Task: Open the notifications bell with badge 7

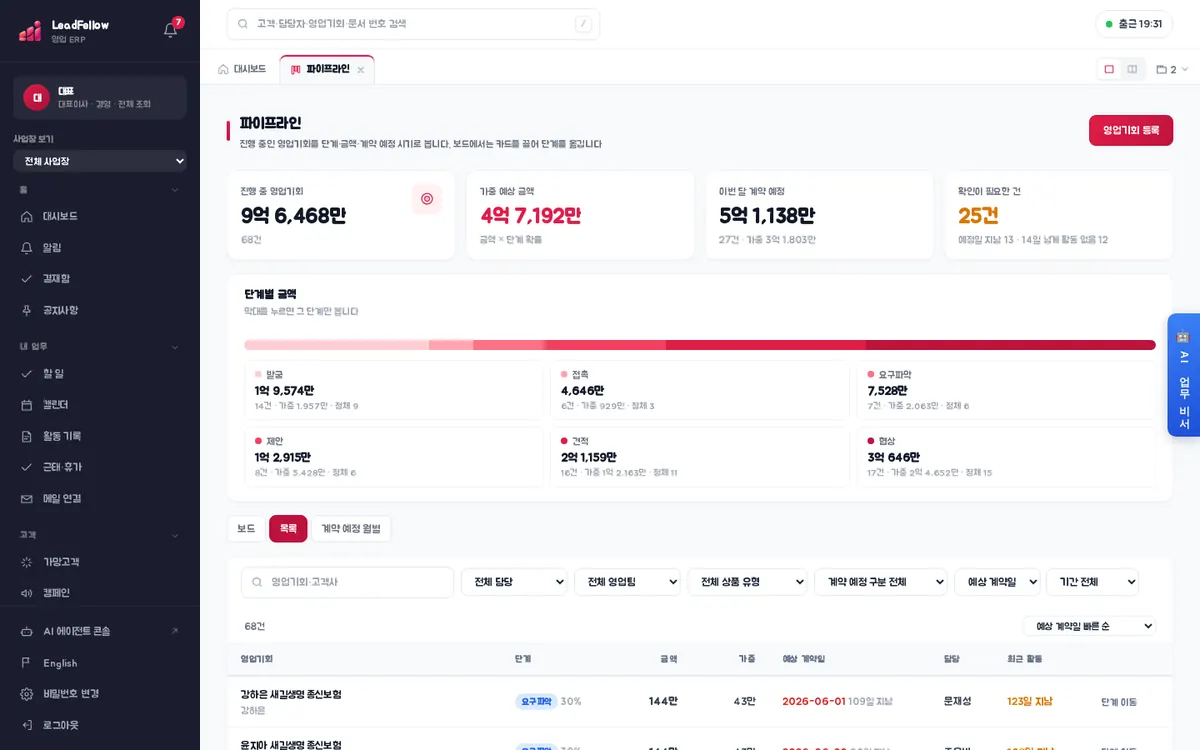Action: (x=170, y=30)
